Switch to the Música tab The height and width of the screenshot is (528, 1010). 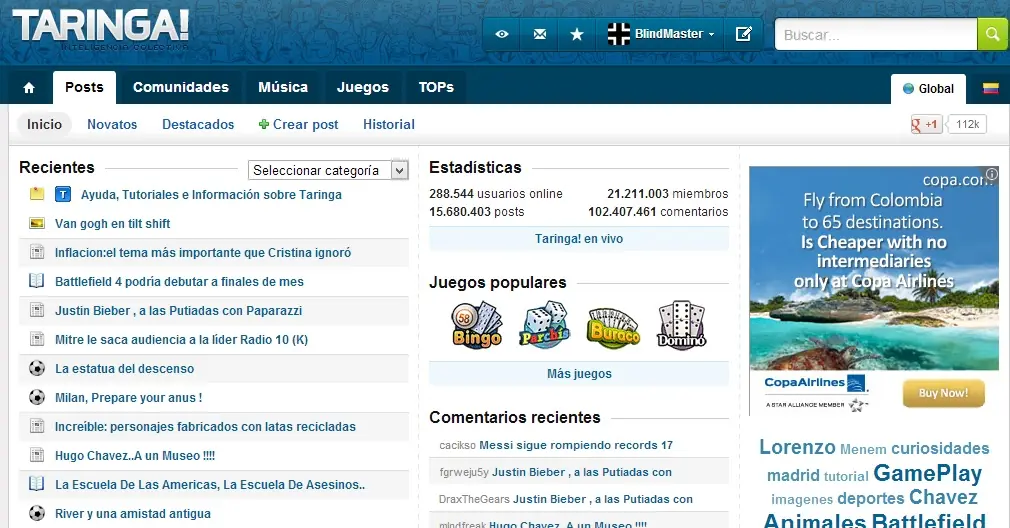click(283, 87)
